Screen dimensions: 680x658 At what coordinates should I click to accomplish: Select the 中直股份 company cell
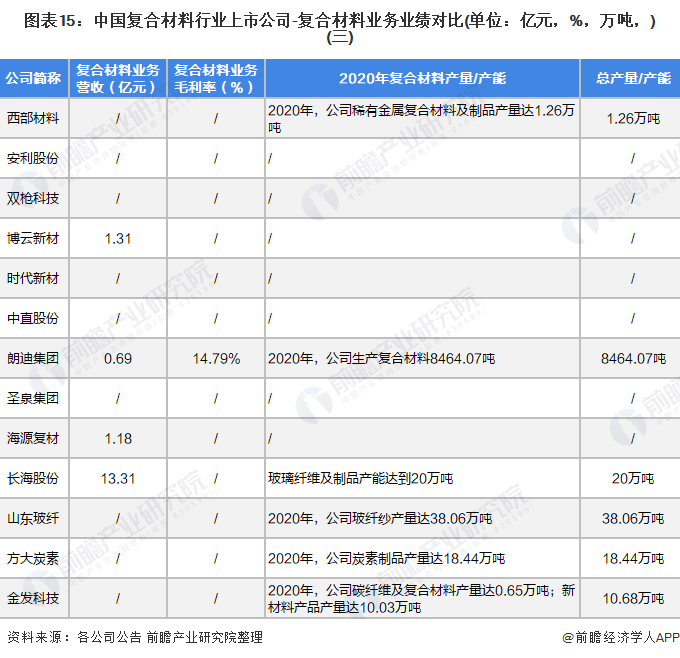pos(33,318)
